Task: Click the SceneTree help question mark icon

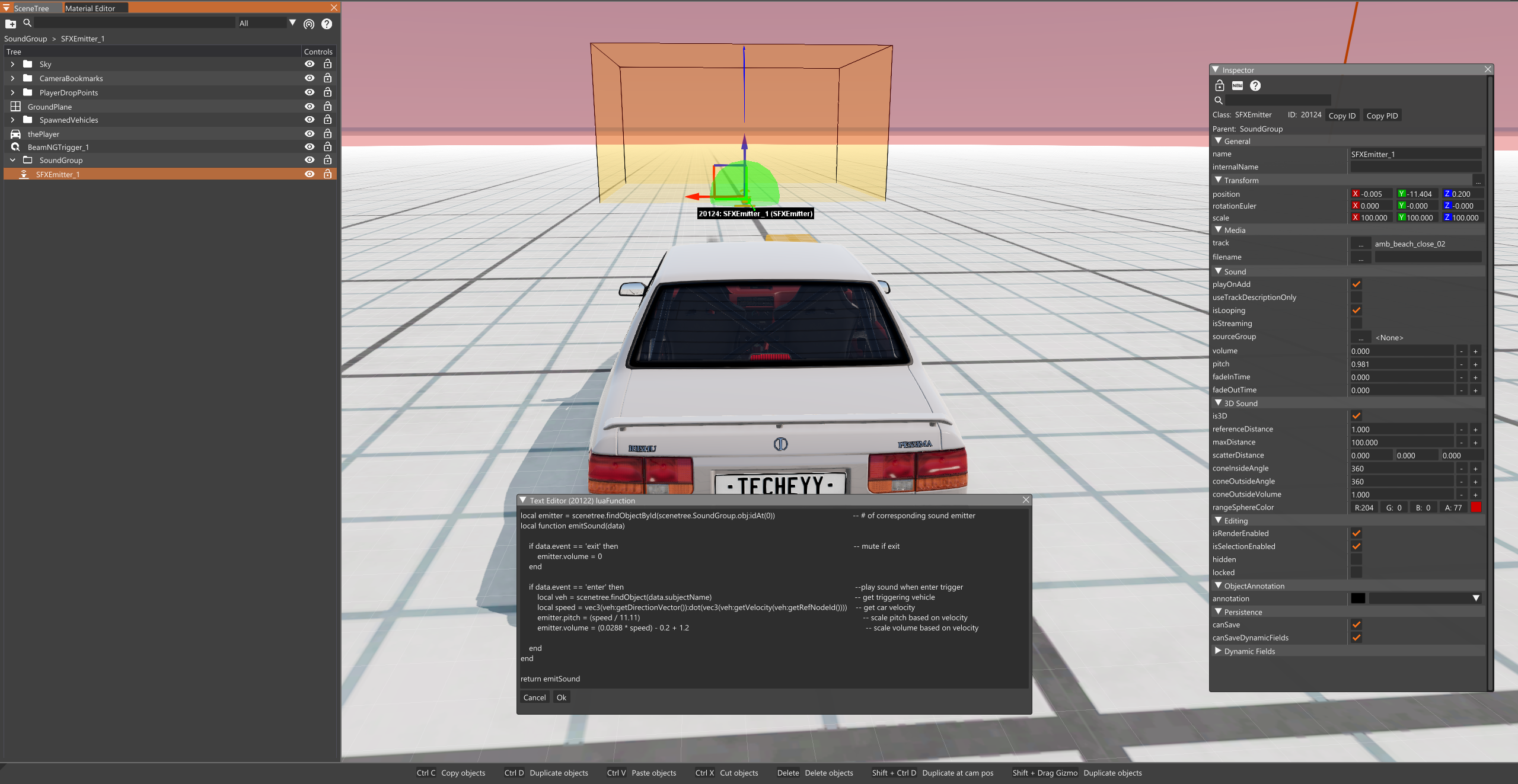Action: (327, 24)
